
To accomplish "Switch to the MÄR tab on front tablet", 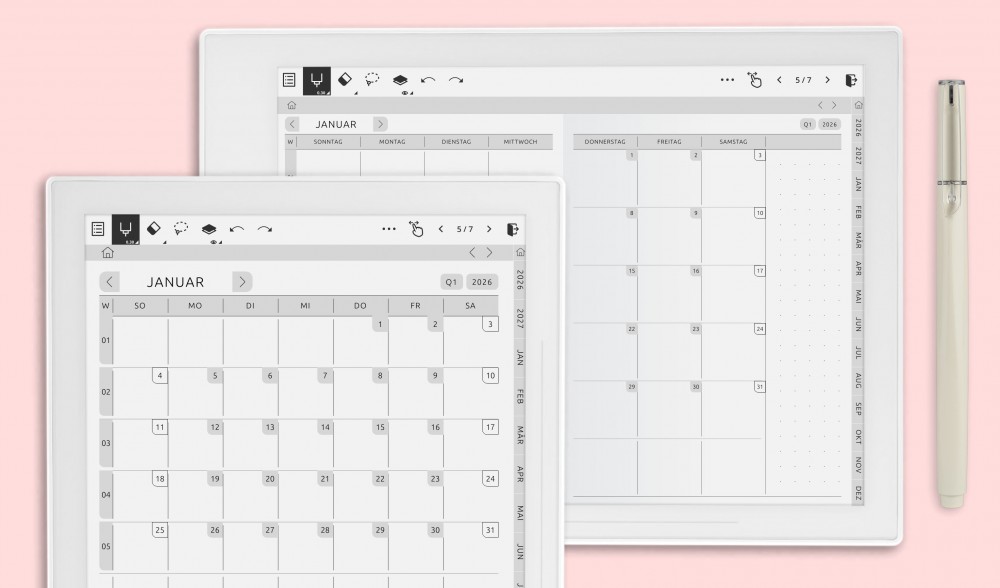I will [520, 435].
